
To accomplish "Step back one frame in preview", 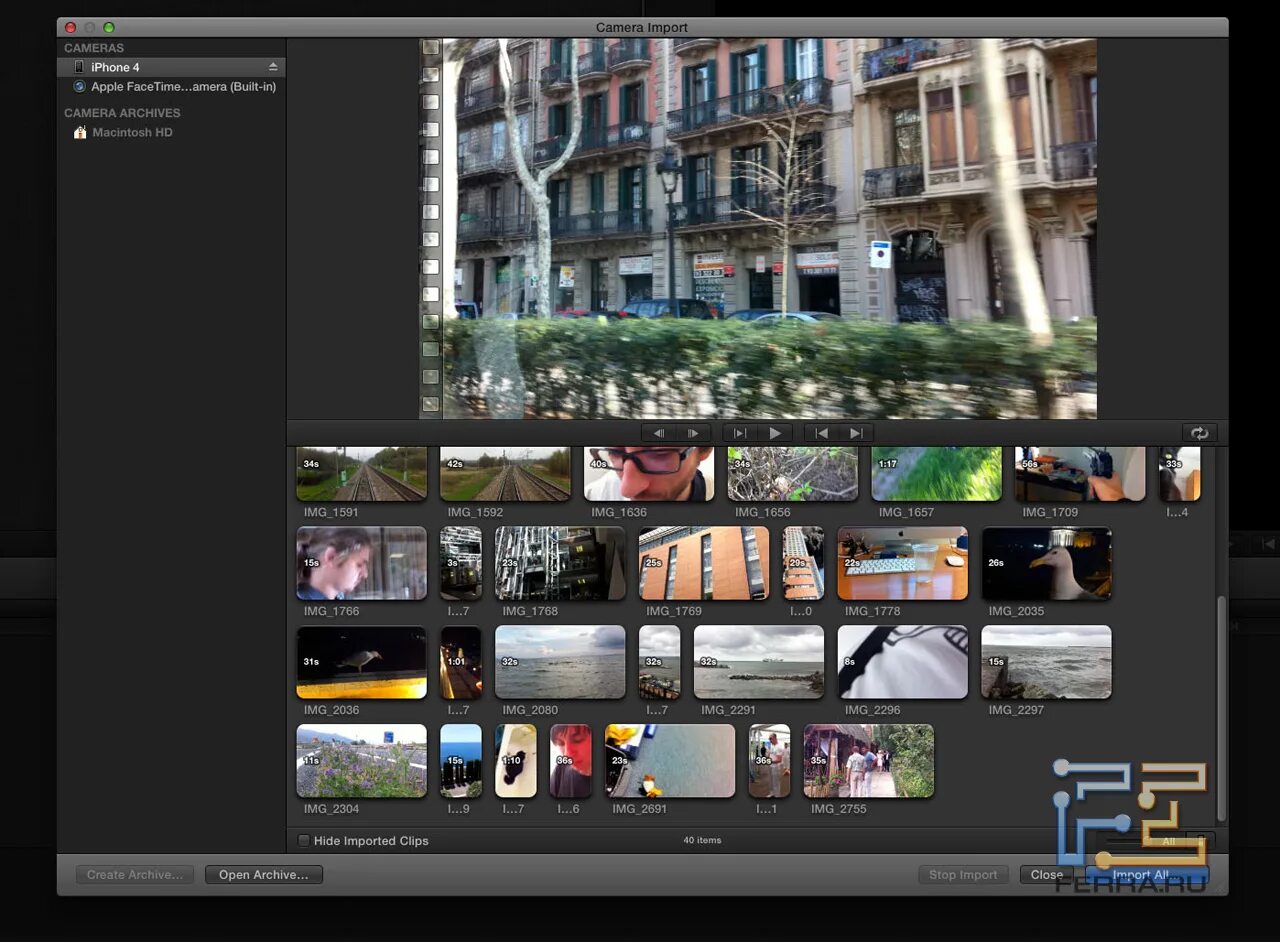I will click(x=659, y=433).
